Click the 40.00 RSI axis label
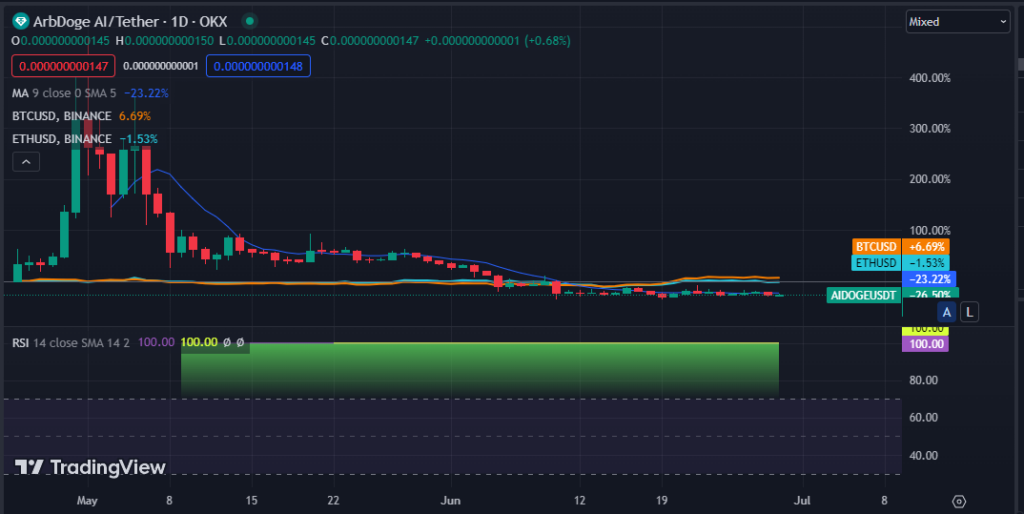The height and width of the screenshot is (514, 1024). (x=923, y=455)
